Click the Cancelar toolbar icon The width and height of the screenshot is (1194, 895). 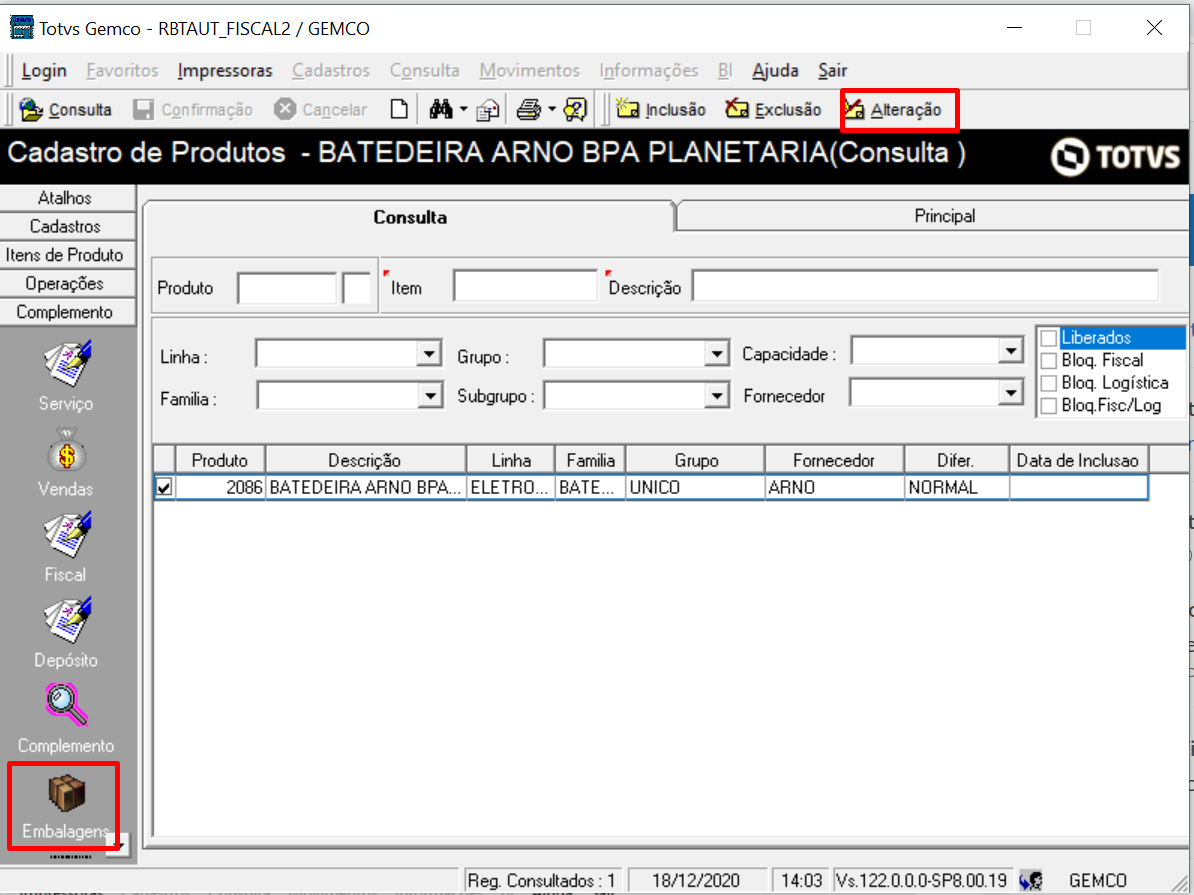(x=285, y=110)
